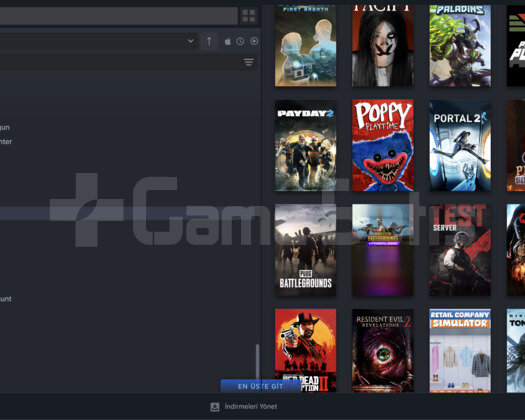Open the collection dropdown chevron
The height and width of the screenshot is (420, 525).
pyautogui.click(x=191, y=41)
